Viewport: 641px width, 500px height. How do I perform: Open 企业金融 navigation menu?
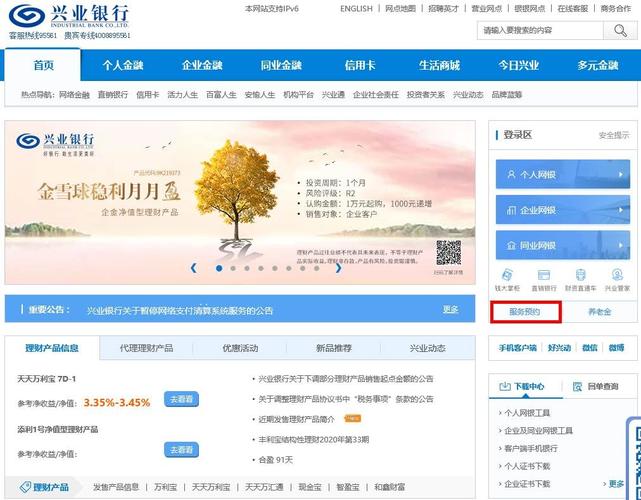click(x=202, y=65)
